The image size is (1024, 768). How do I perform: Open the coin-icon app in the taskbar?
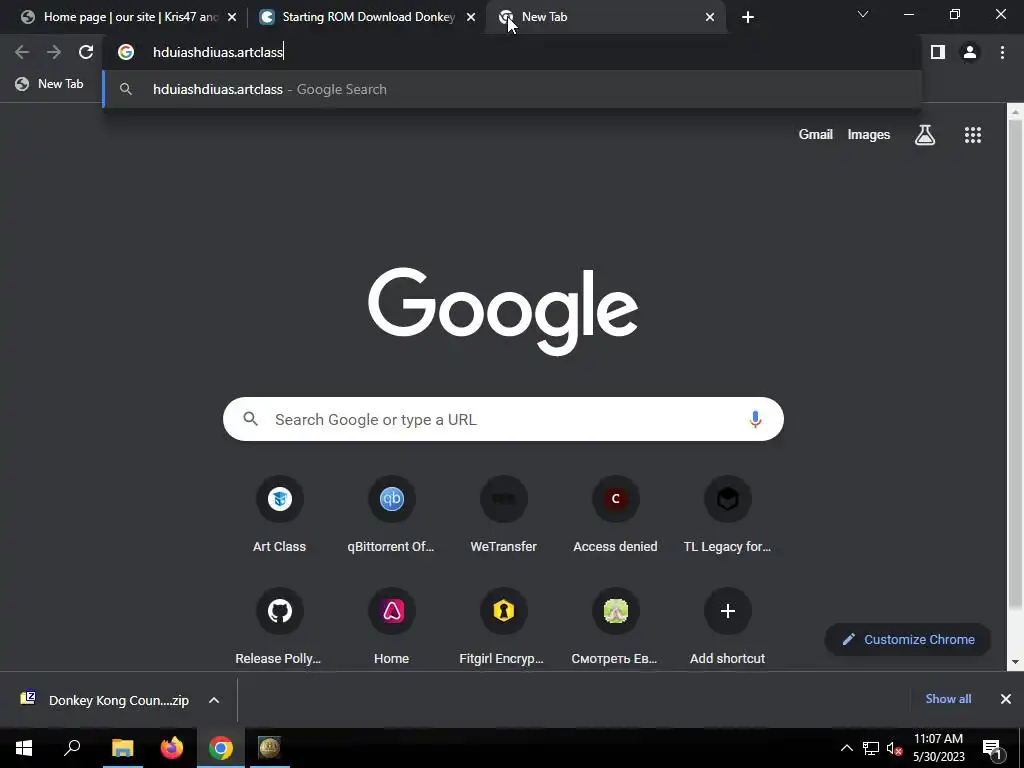[x=269, y=748]
